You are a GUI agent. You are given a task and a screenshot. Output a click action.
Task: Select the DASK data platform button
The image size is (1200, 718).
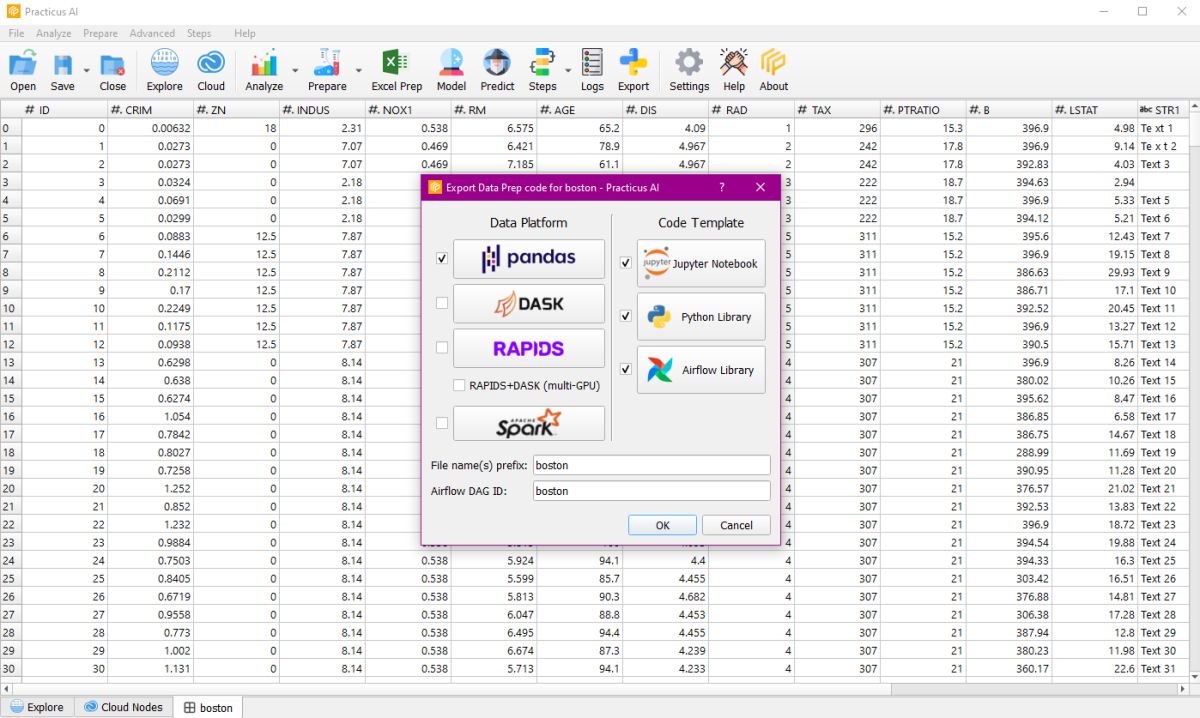(x=529, y=303)
